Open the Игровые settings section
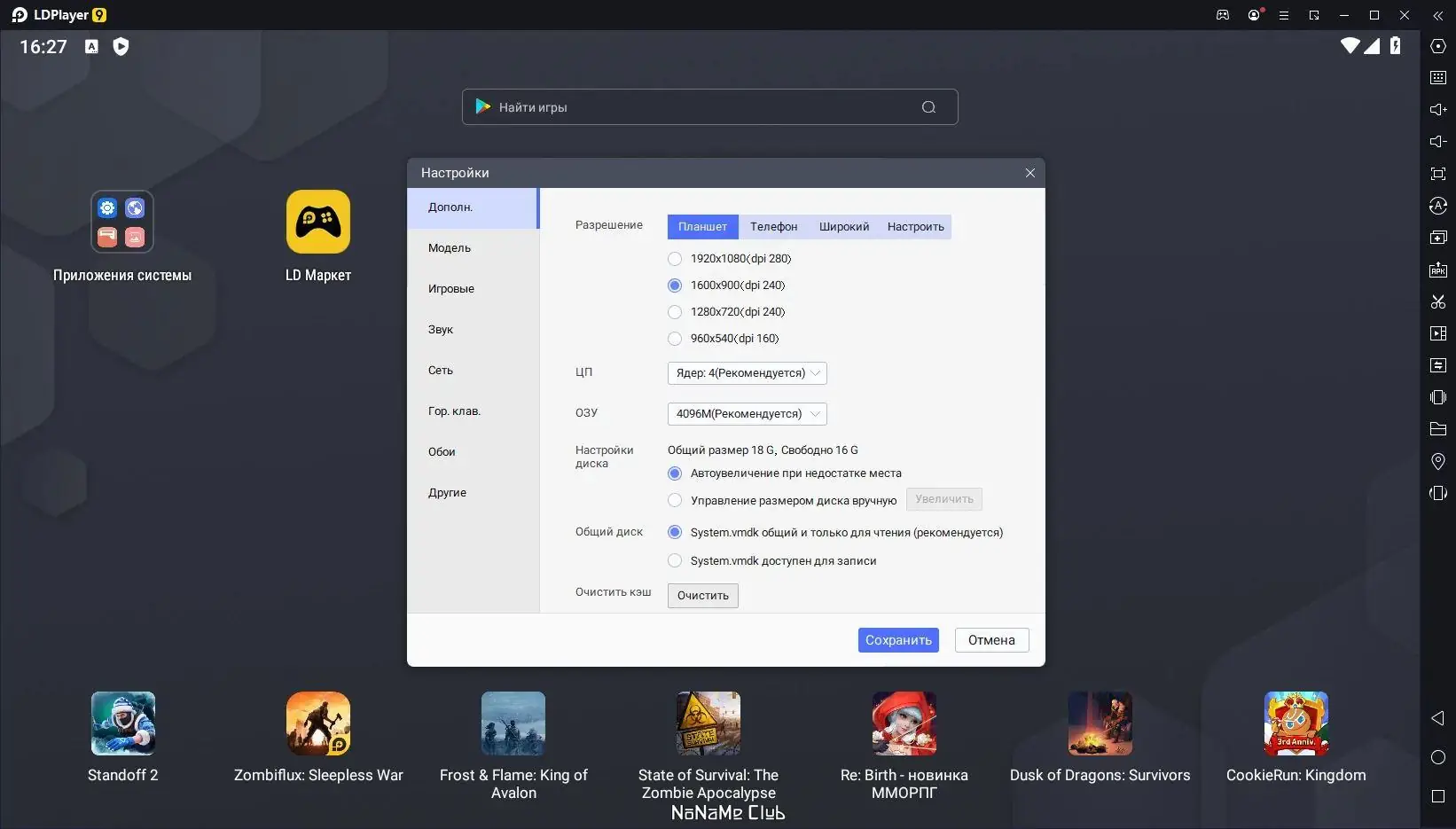This screenshot has height=829, width=1456. point(473,289)
